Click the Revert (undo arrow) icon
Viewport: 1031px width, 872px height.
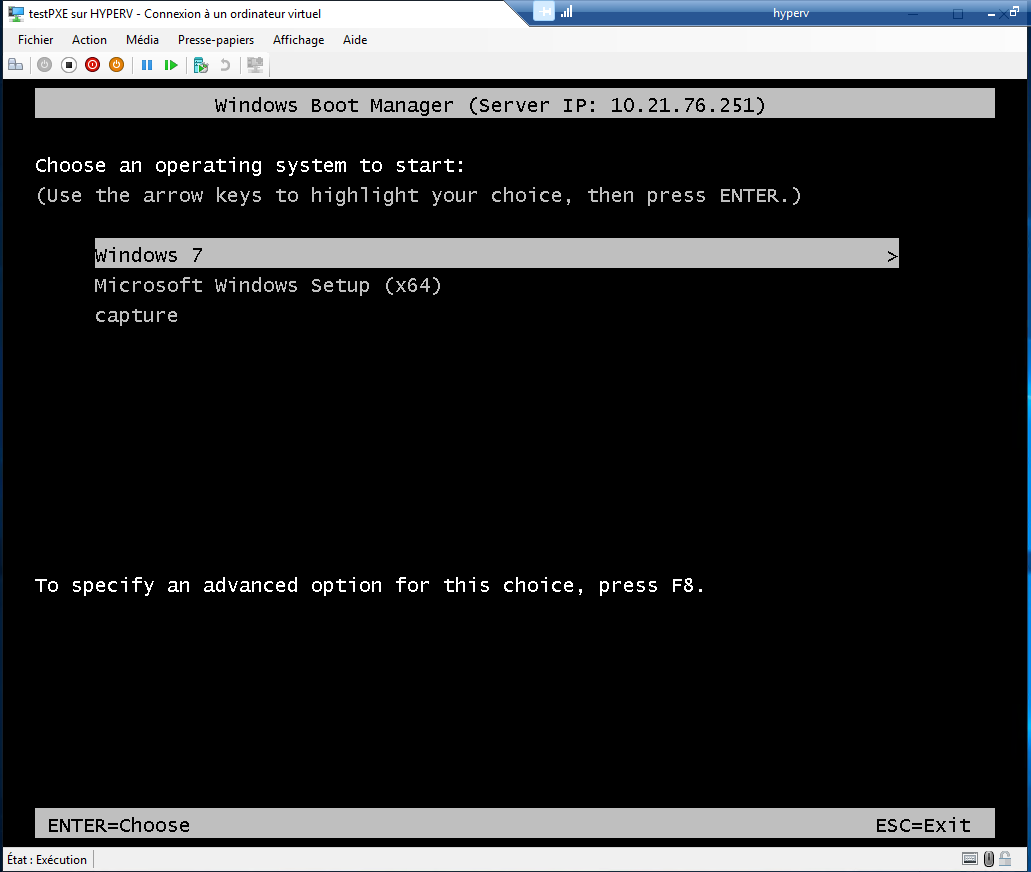click(x=225, y=65)
